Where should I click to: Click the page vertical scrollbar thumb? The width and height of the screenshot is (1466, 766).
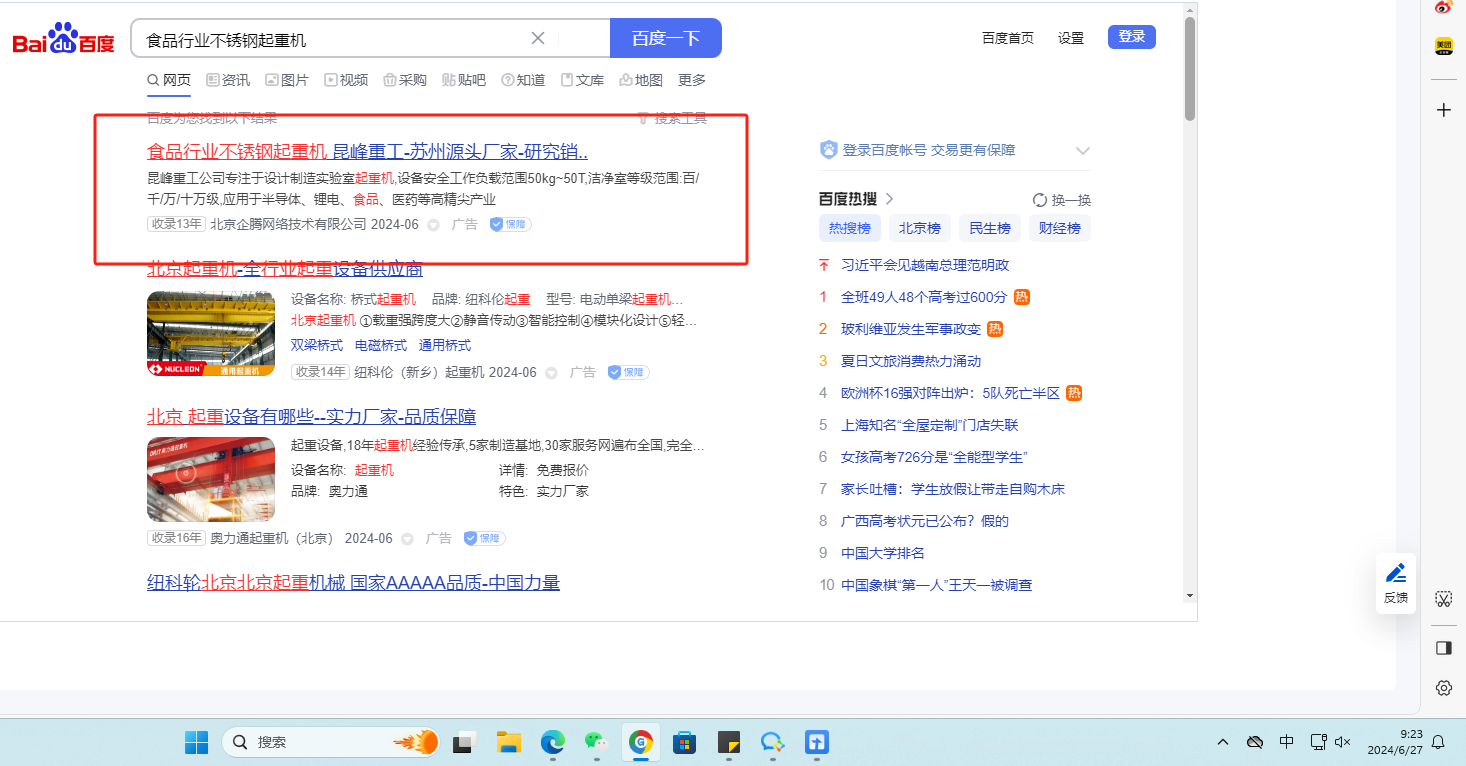1189,70
